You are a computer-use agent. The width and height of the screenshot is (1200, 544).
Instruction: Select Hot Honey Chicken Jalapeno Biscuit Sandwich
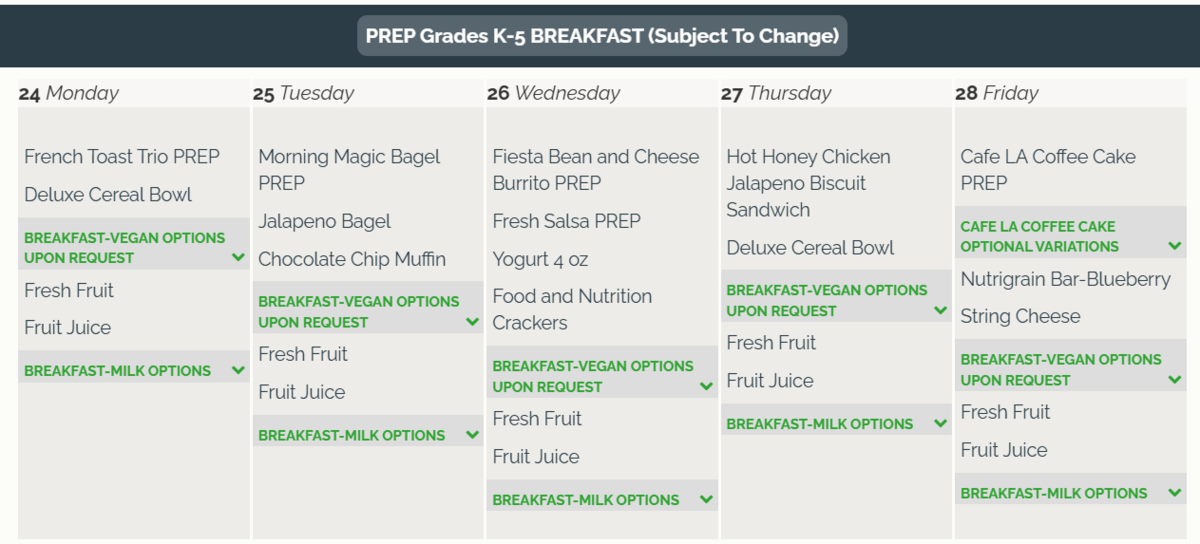[808, 183]
